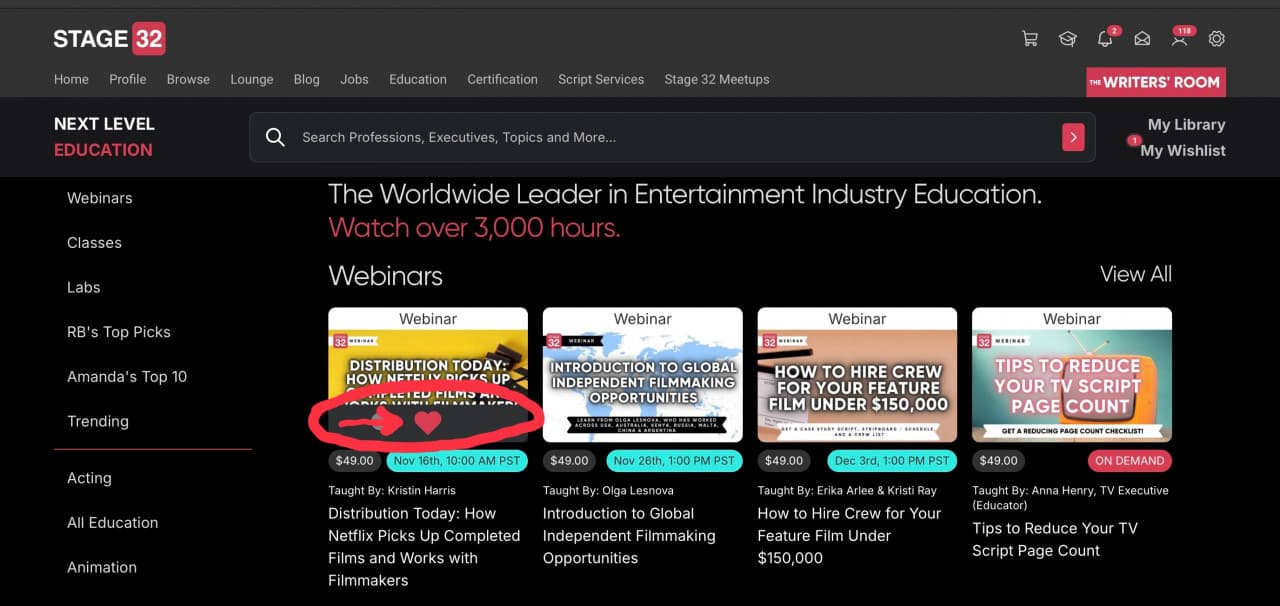This screenshot has width=1280, height=606.
Task: Click the magnifying glass search icon
Action: point(275,137)
